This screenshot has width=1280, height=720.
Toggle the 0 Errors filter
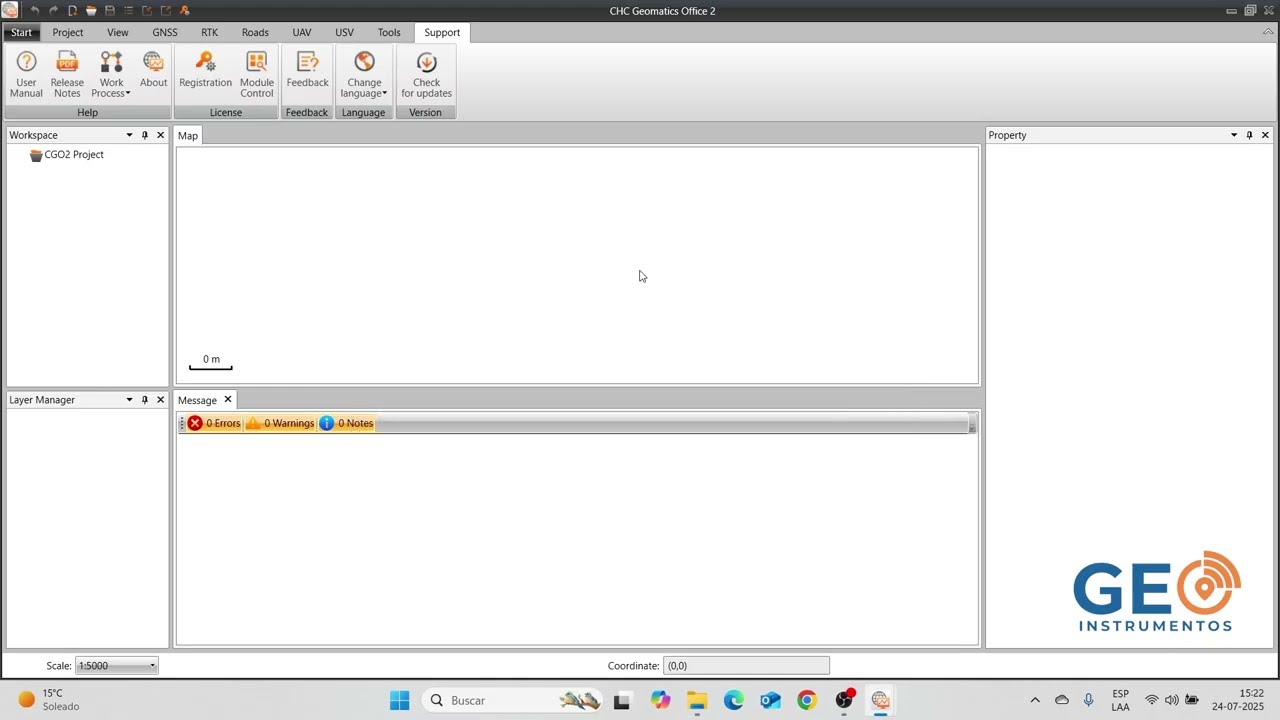coord(215,423)
